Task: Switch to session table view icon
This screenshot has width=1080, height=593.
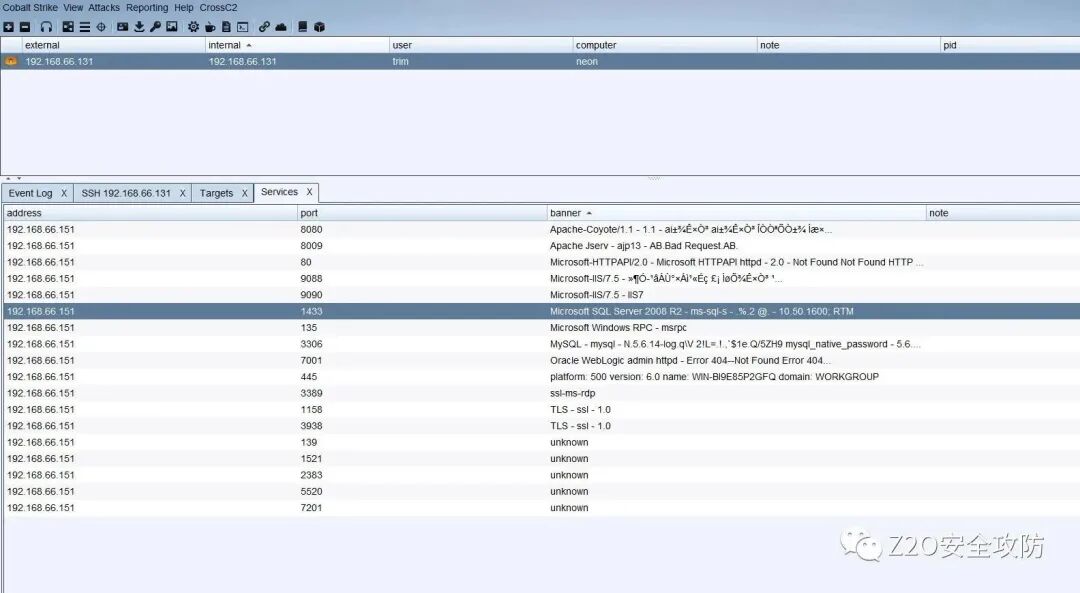Action: [x=85, y=27]
